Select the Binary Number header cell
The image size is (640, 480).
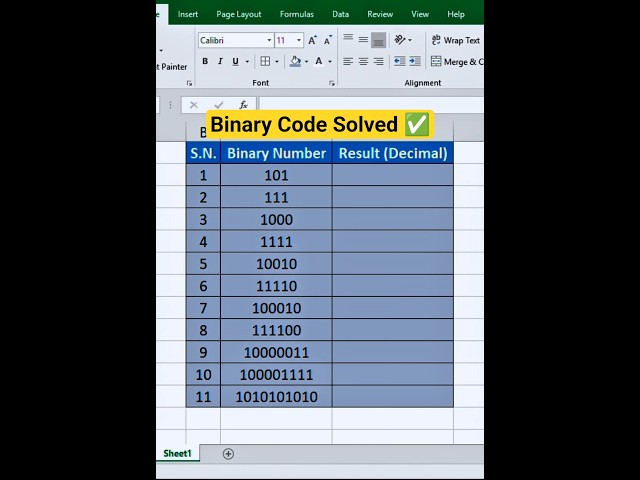click(x=276, y=153)
